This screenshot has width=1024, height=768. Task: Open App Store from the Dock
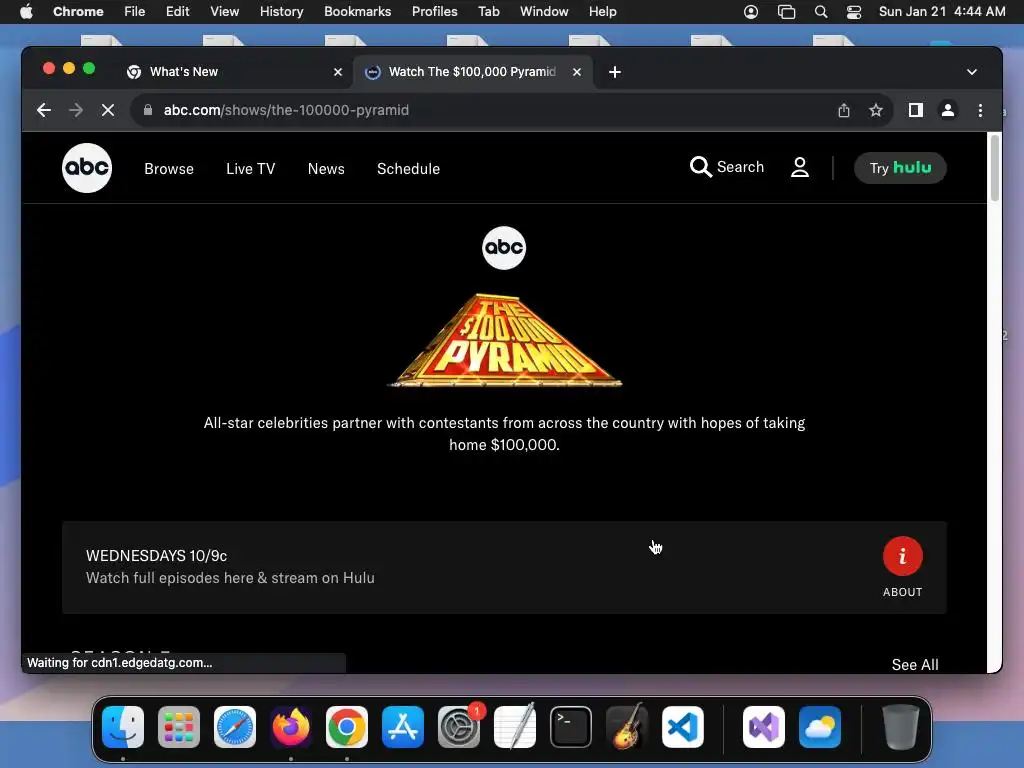coord(403,727)
